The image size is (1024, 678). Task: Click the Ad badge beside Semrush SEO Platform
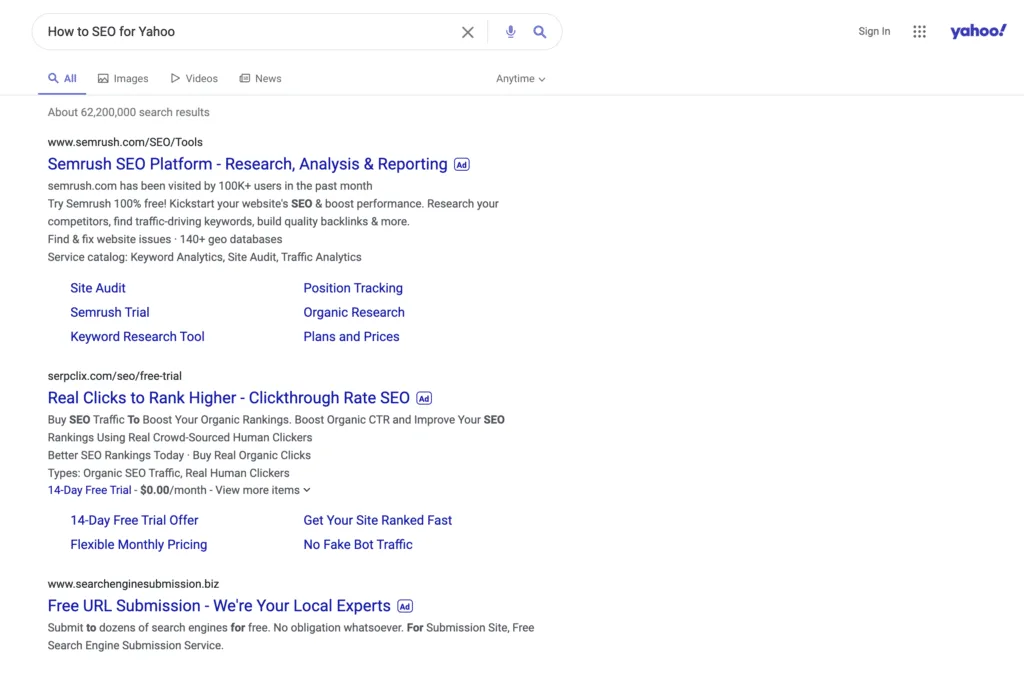pos(462,165)
